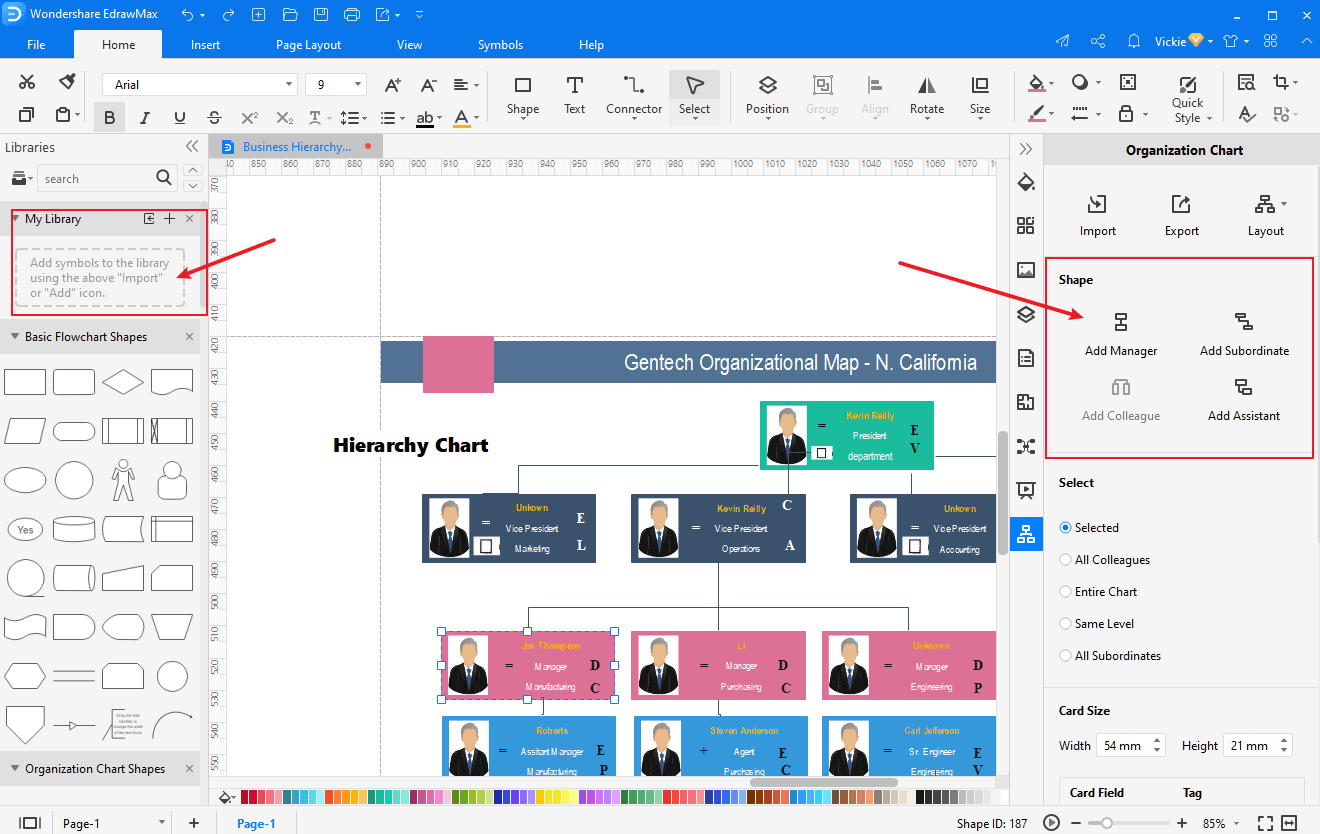Open the zoom 85% dropdown
Screen dimensions: 1320x834
(1236, 823)
